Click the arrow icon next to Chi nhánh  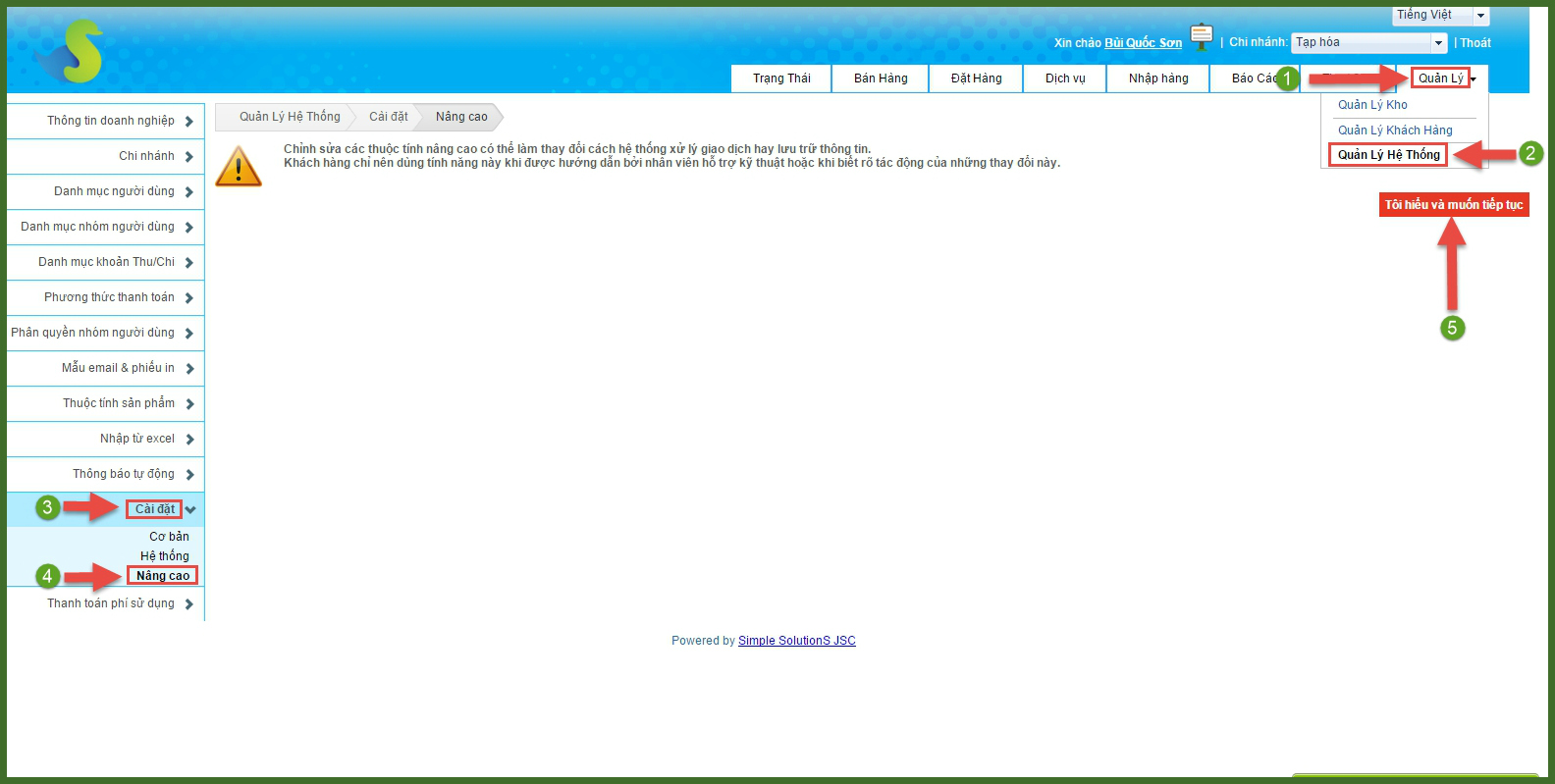[x=188, y=157]
